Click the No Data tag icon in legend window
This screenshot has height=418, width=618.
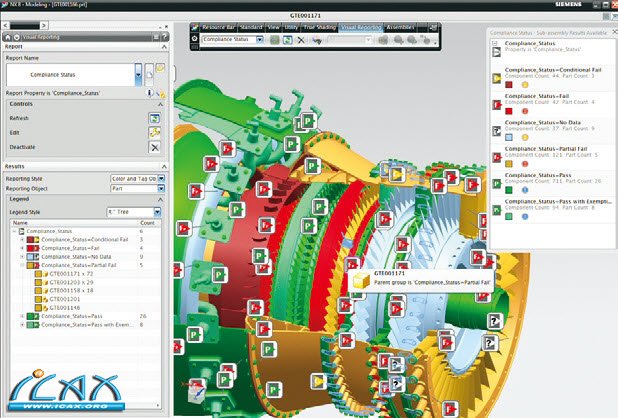click(x=497, y=131)
